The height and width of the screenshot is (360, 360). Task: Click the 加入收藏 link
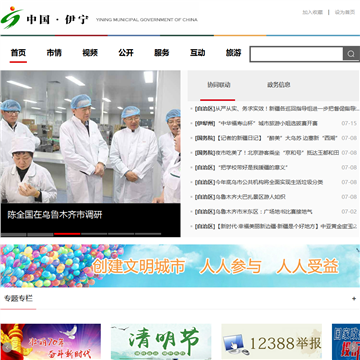(x=312, y=12)
